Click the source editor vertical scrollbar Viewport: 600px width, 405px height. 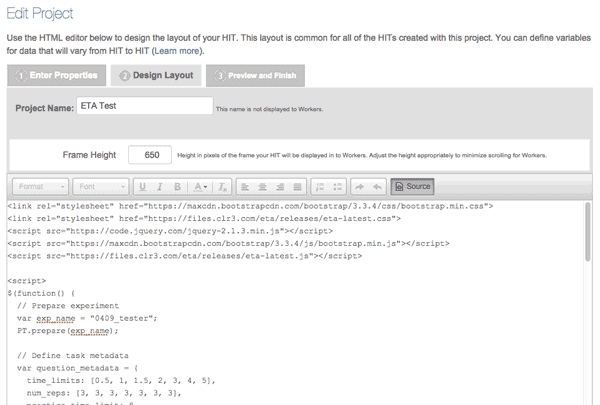[587, 232]
